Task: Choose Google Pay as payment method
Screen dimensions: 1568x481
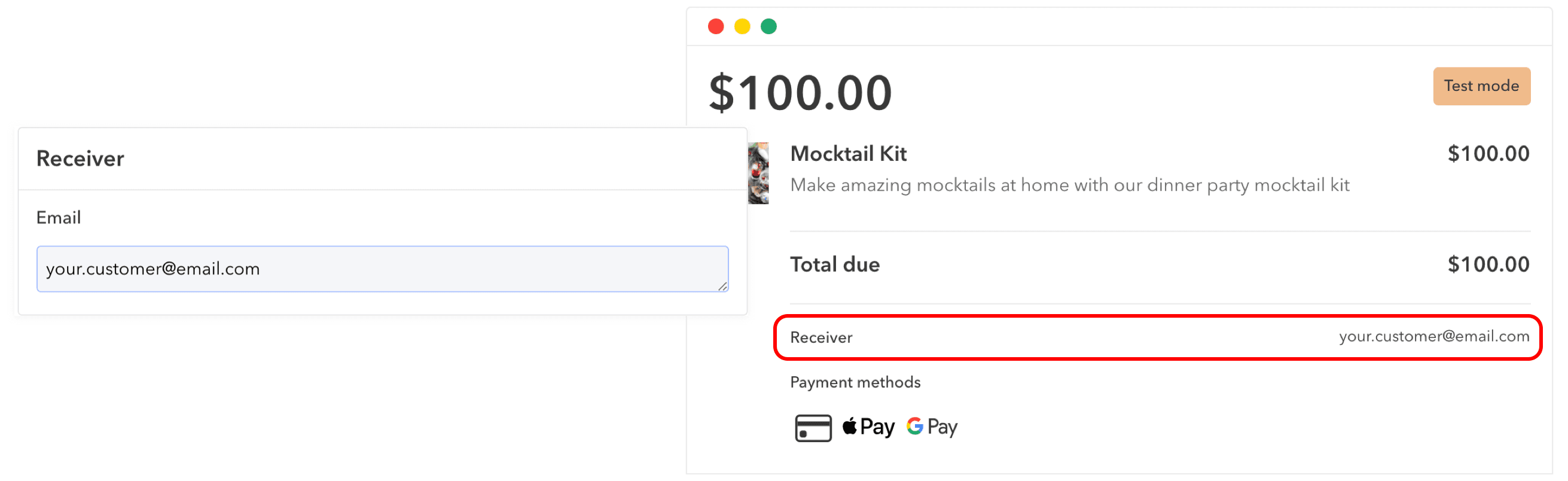Action: 931,426
